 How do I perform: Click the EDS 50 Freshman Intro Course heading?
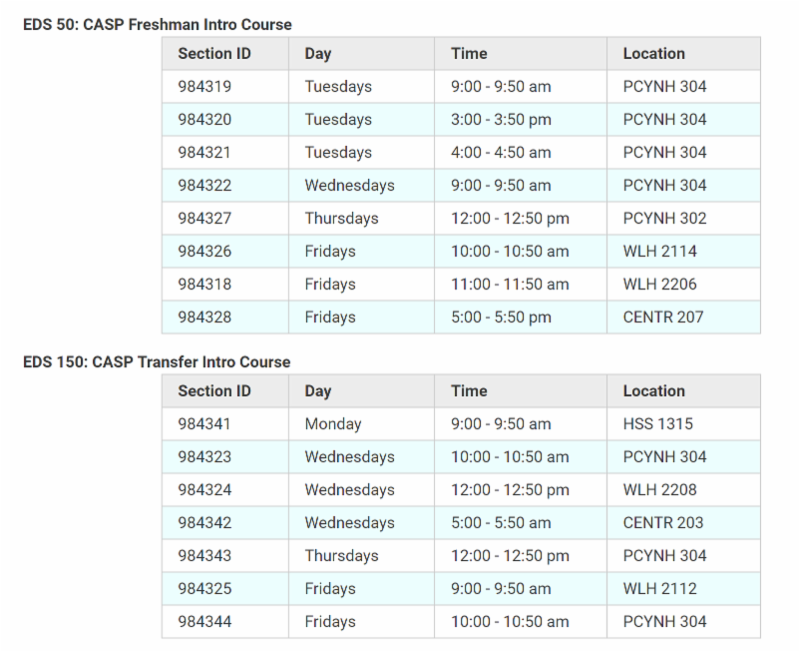pos(157,24)
